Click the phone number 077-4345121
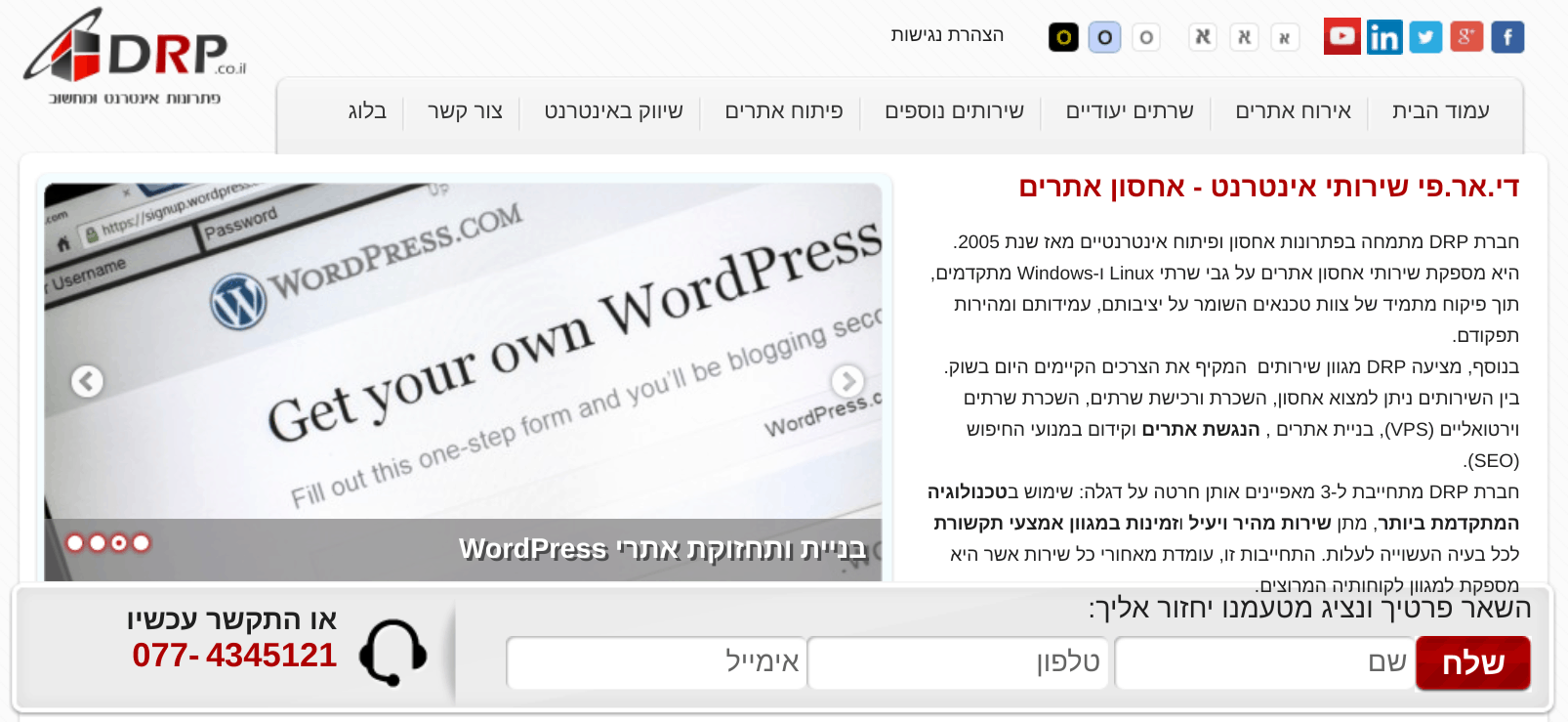Viewport: 1568px width, 722px height. (x=234, y=655)
